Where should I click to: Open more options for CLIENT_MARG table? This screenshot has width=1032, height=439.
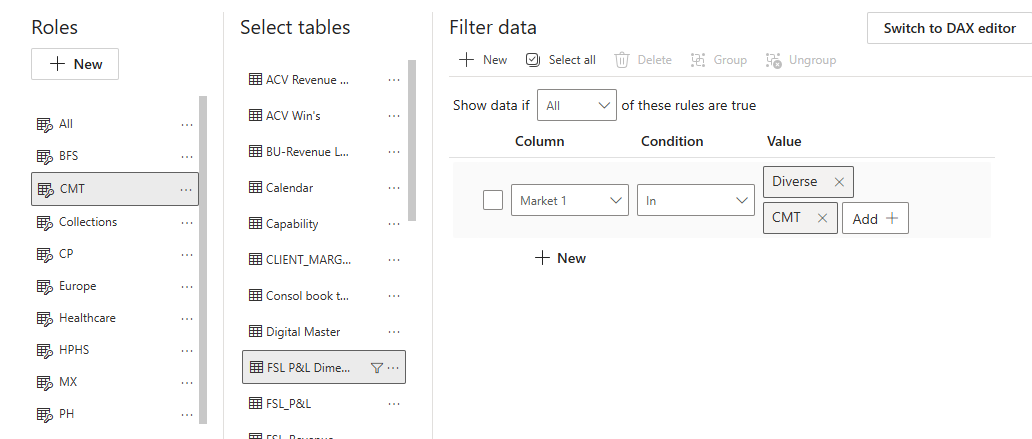coord(394,260)
